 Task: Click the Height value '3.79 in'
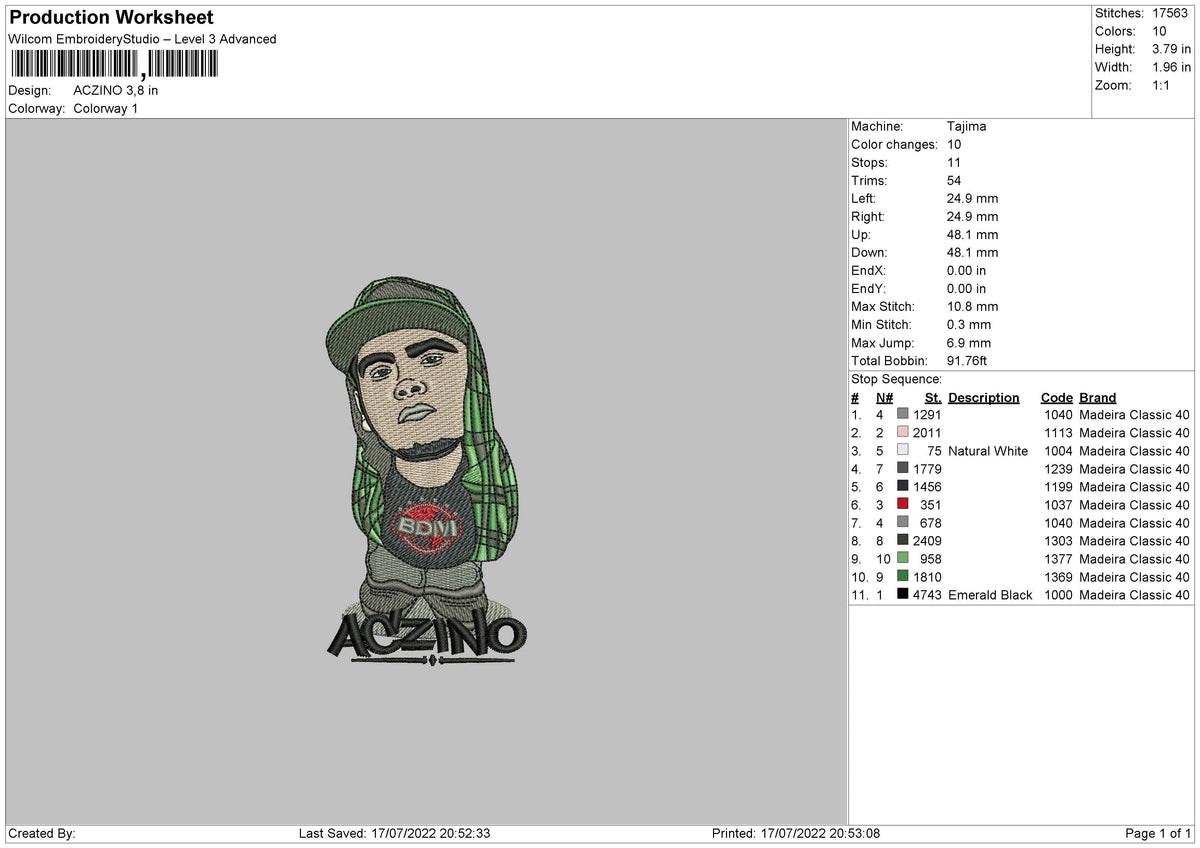[x=1171, y=49]
